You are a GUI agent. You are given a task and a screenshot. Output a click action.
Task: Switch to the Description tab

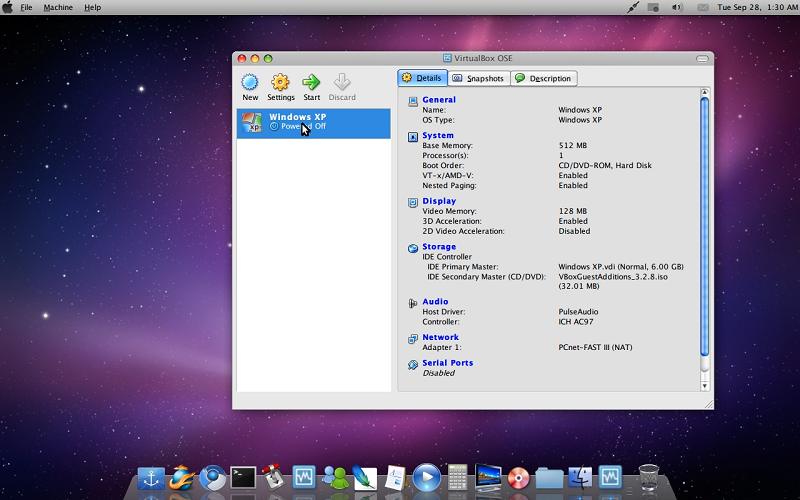click(x=543, y=78)
